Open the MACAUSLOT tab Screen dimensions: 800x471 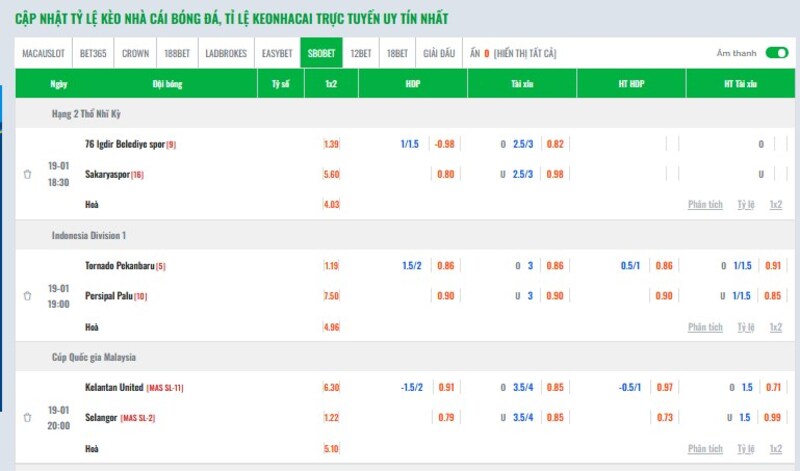[x=44, y=53]
